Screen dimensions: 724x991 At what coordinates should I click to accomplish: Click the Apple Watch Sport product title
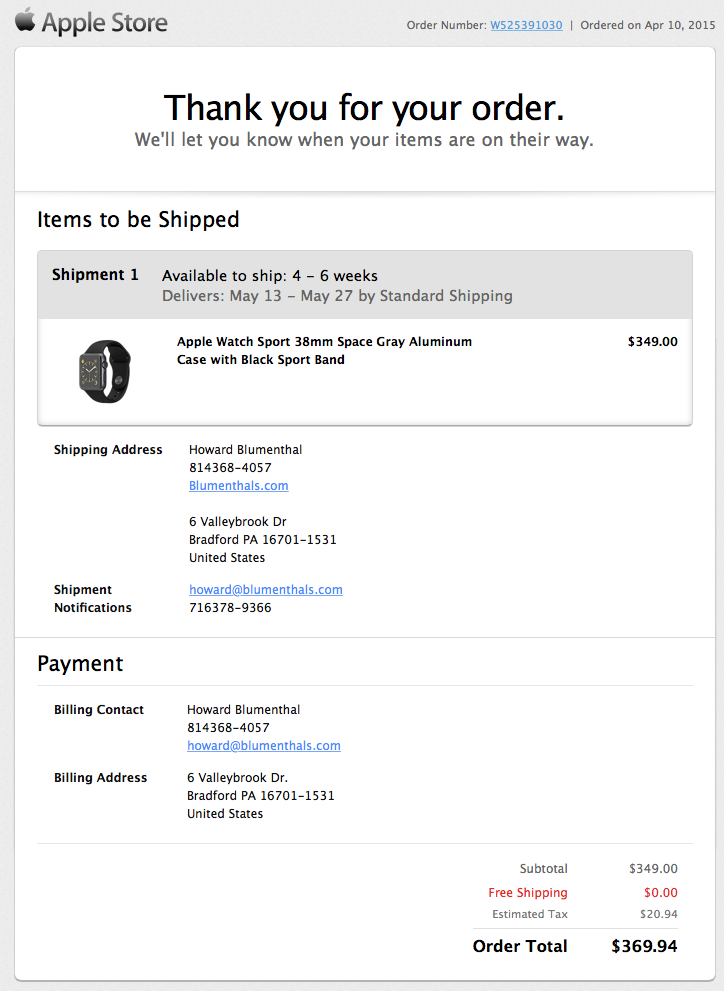[x=324, y=351]
